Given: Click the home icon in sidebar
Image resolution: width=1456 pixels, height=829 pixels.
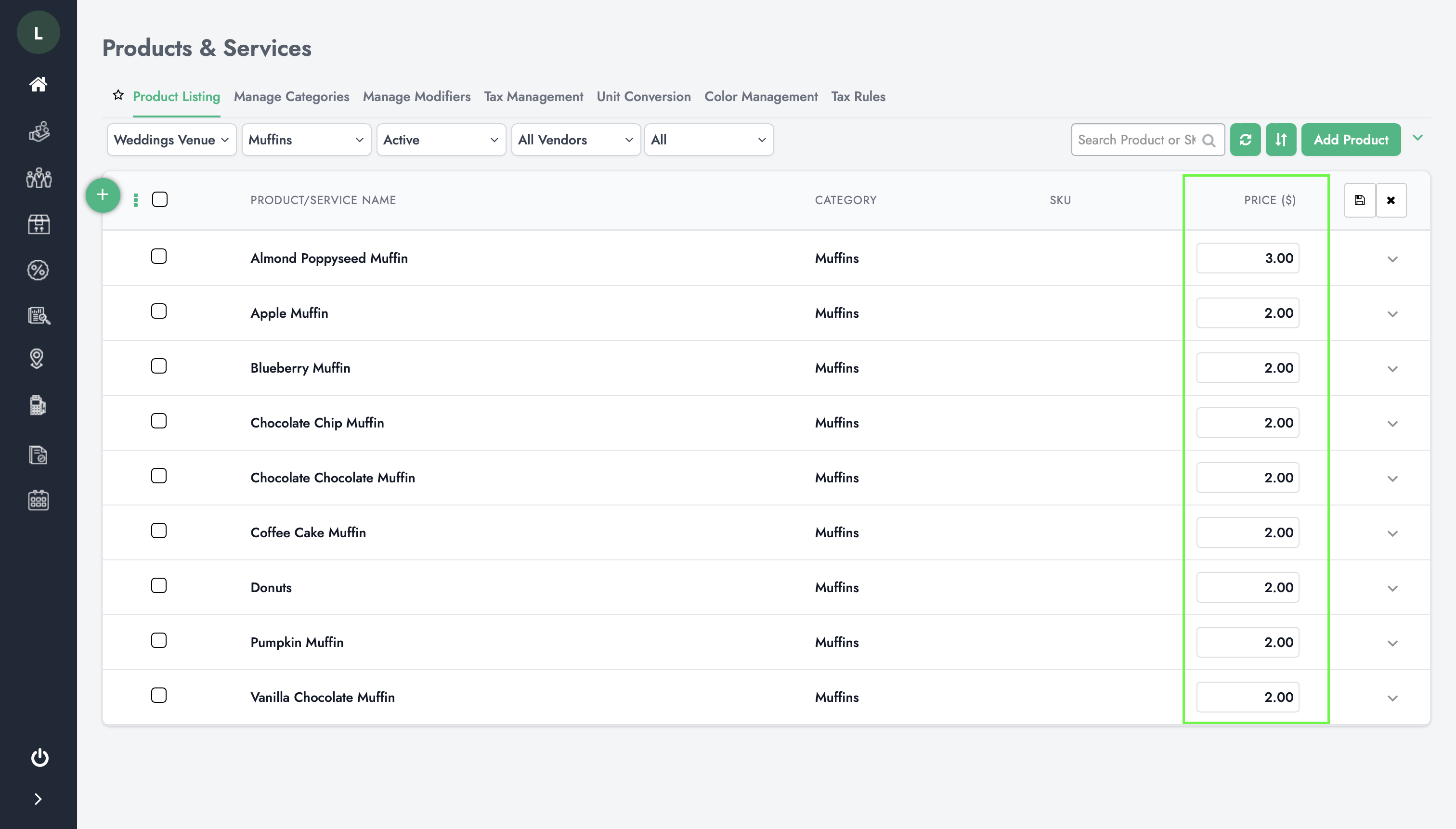Looking at the screenshot, I should 38,84.
